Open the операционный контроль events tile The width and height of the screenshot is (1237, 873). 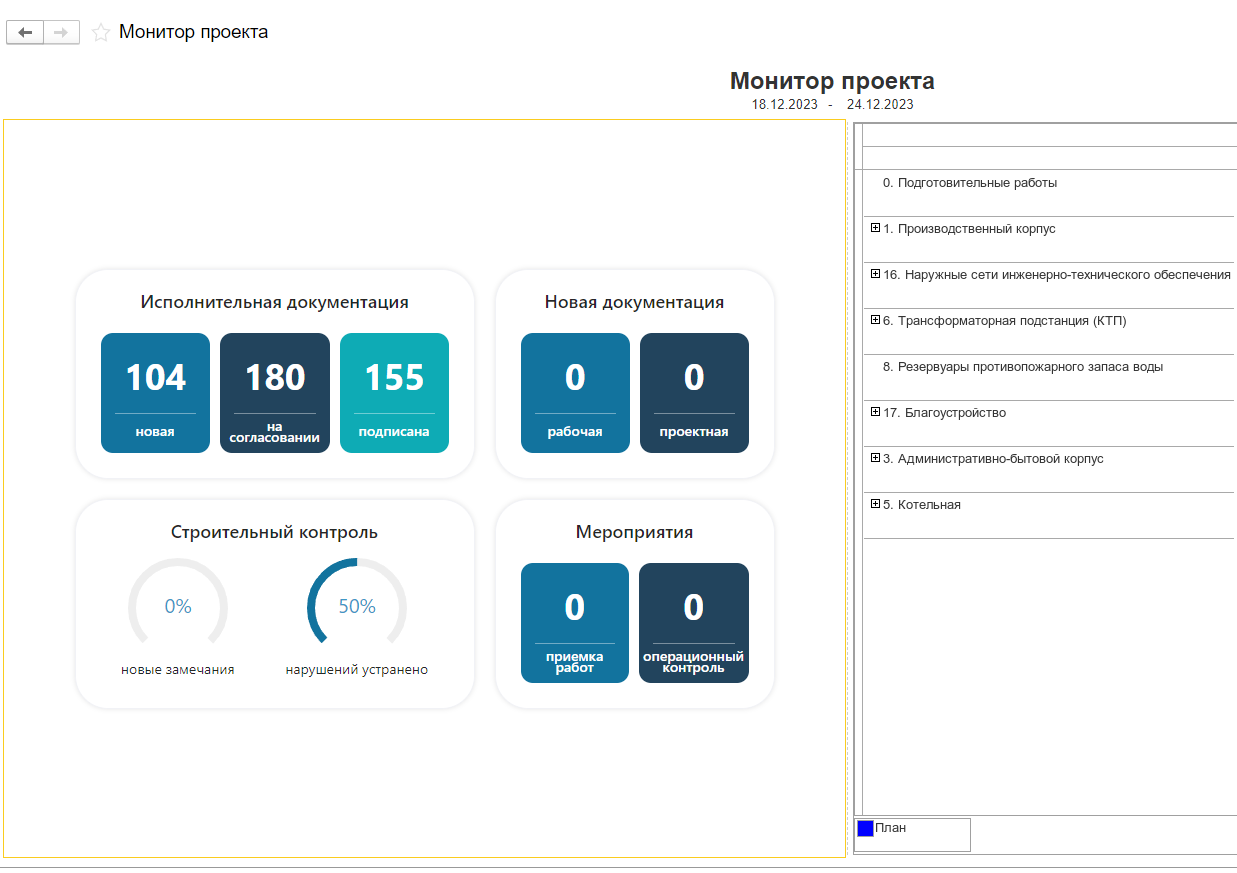coord(694,623)
